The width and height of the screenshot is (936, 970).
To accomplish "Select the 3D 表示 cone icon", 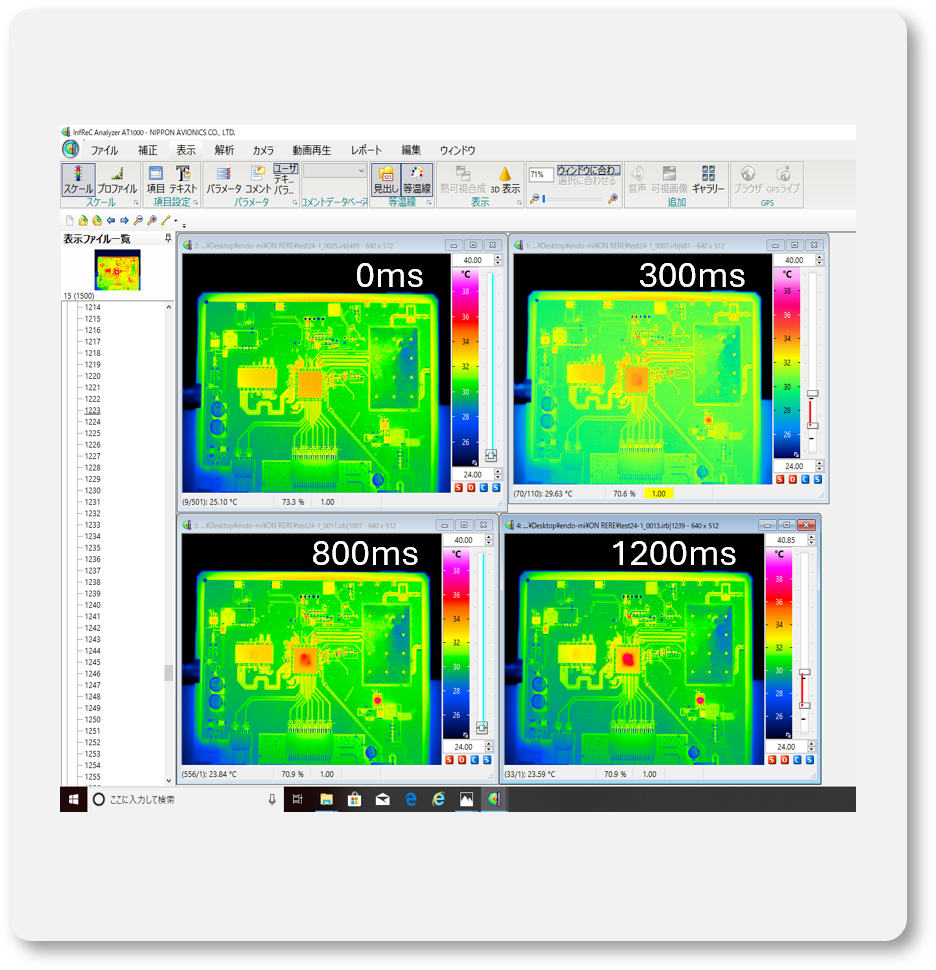I will tap(505, 180).
